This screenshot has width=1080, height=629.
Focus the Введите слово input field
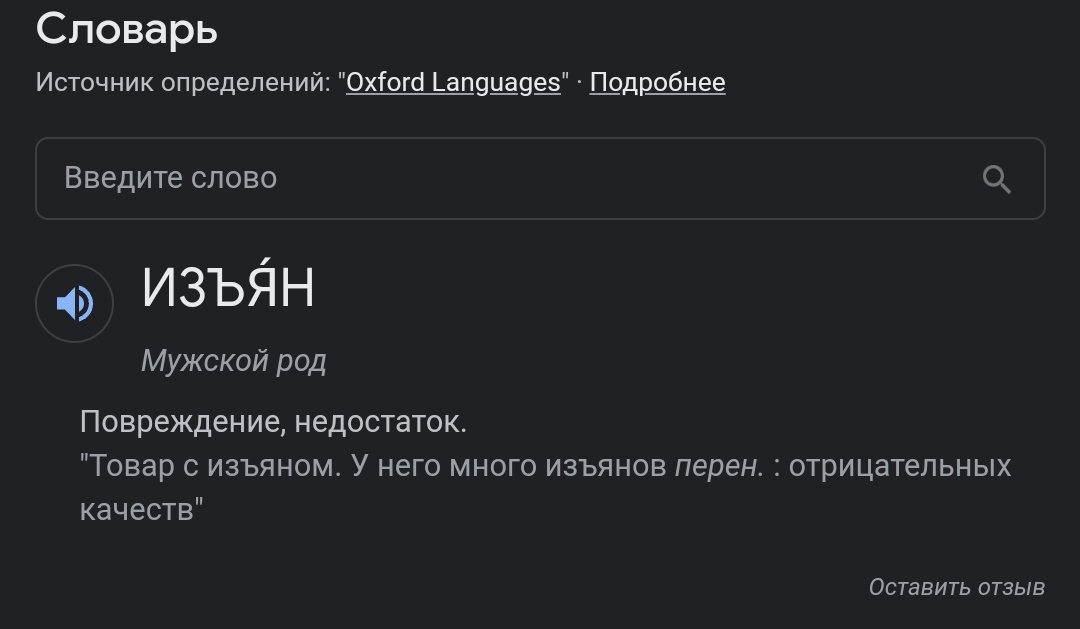(540, 178)
